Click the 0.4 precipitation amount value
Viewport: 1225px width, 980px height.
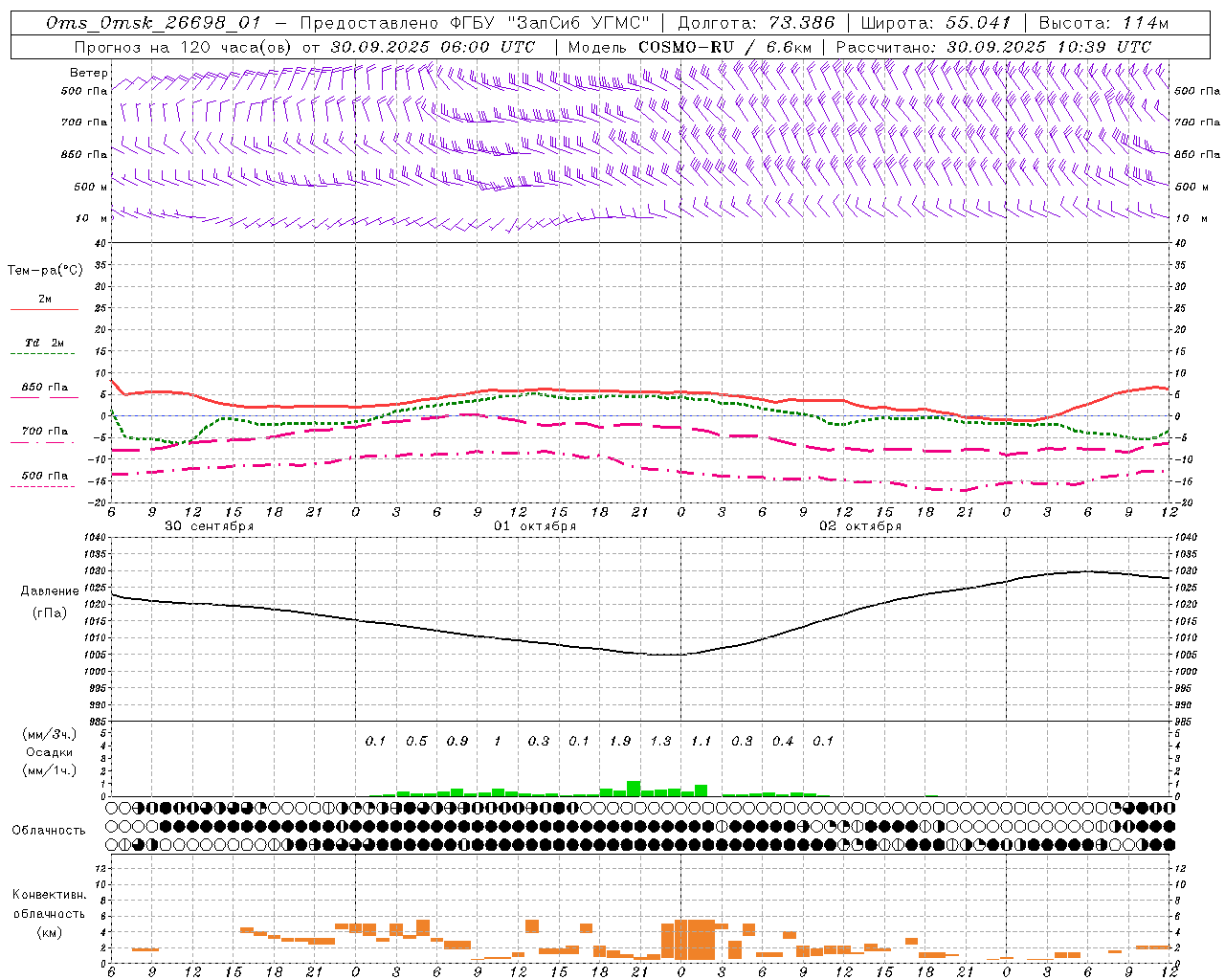[783, 741]
